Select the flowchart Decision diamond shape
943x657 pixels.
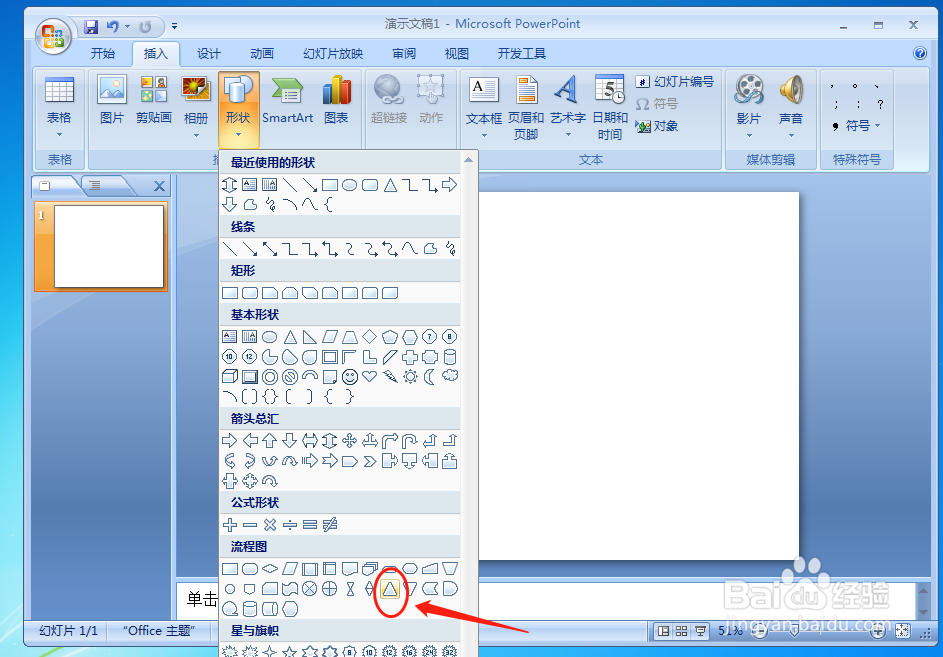[269, 569]
